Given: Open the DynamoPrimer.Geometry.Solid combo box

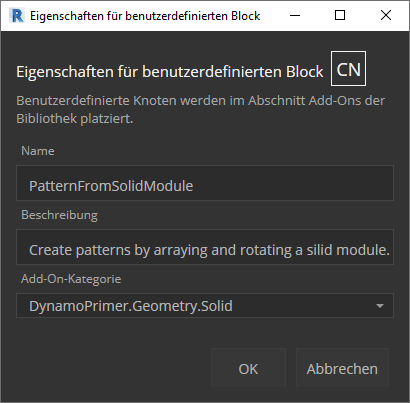Looking at the screenshot, I should (205, 306).
